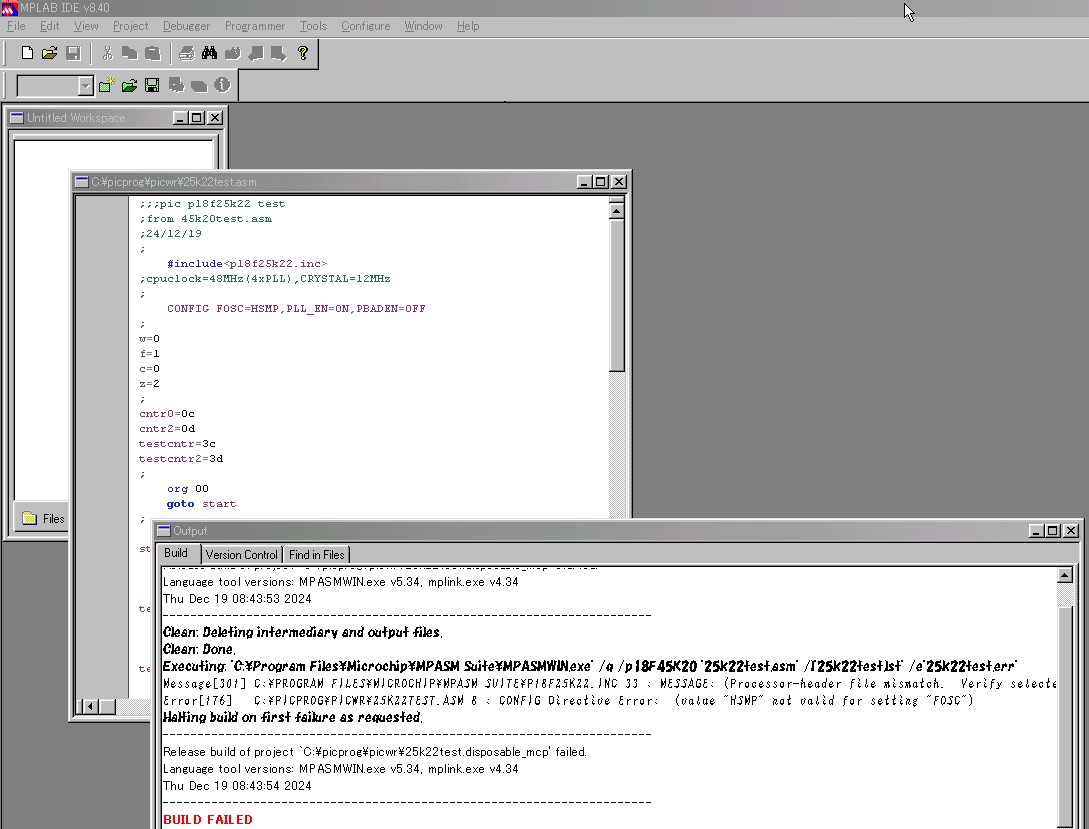This screenshot has width=1089, height=829.
Task: Open the View menu
Action: (x=86, y=26)
